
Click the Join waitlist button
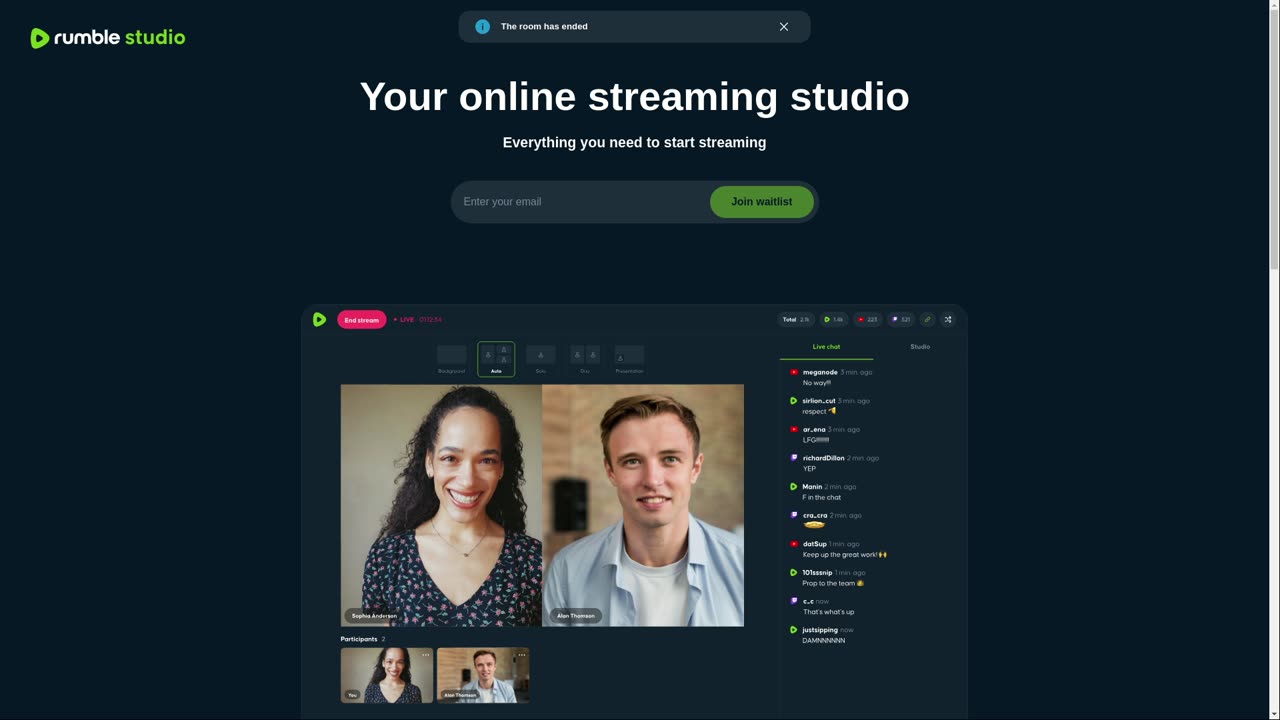[762, 202]
